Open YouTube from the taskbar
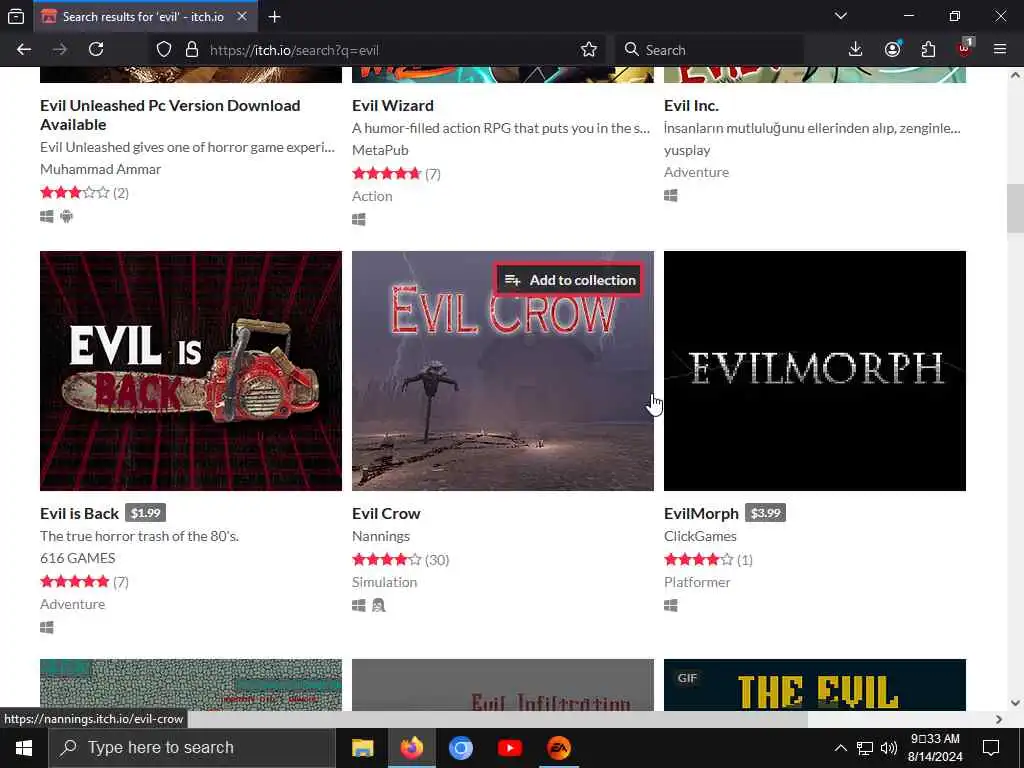 (x=509, y=748)
